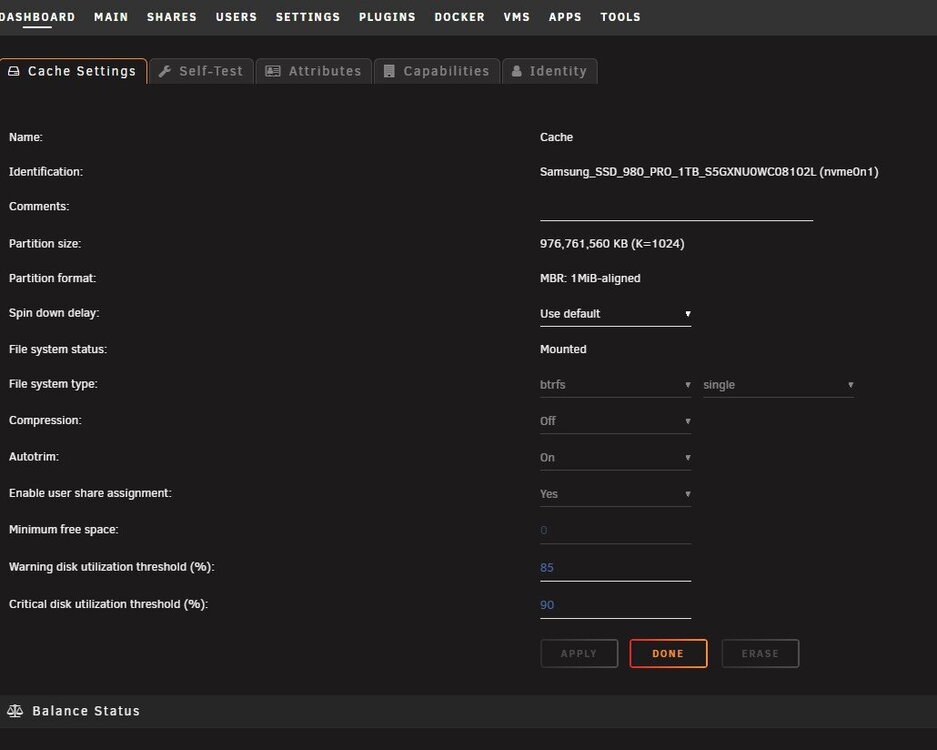Open the single profile dropdown
Screen dimensions: 937x750
coord(779,385)
